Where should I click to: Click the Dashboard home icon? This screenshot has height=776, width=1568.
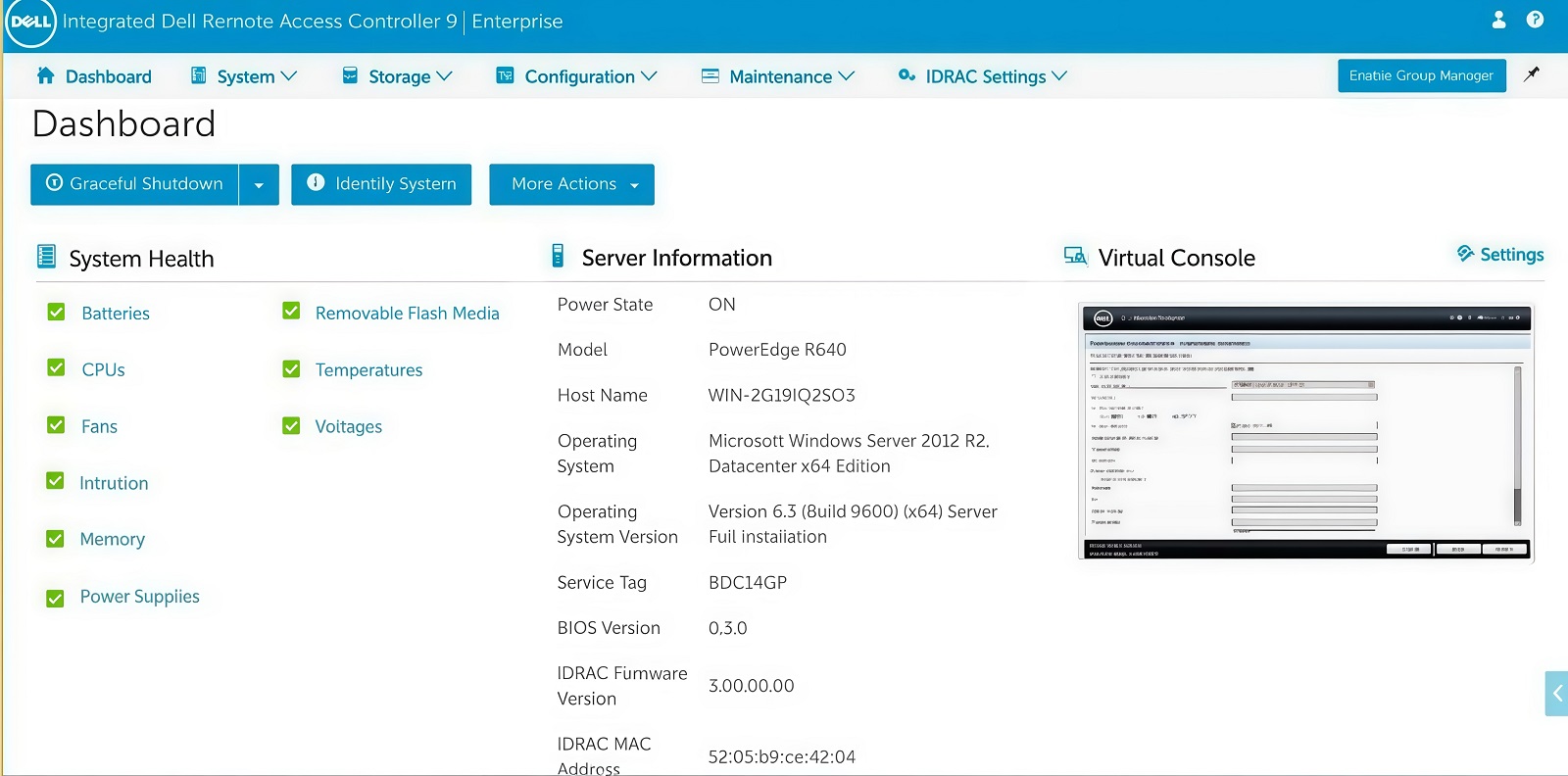pyautogui.click(x=45, y=75)
